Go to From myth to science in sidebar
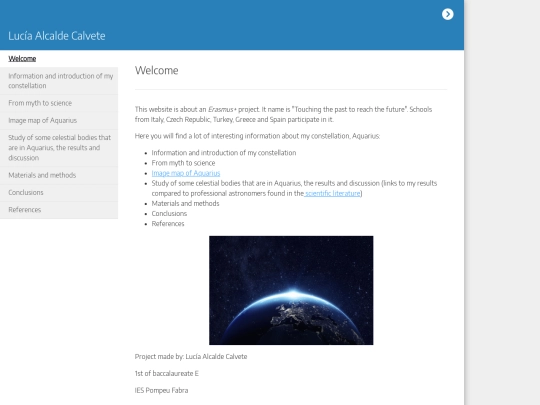This screenshot has width=540, height=405. tap(59, 103)
